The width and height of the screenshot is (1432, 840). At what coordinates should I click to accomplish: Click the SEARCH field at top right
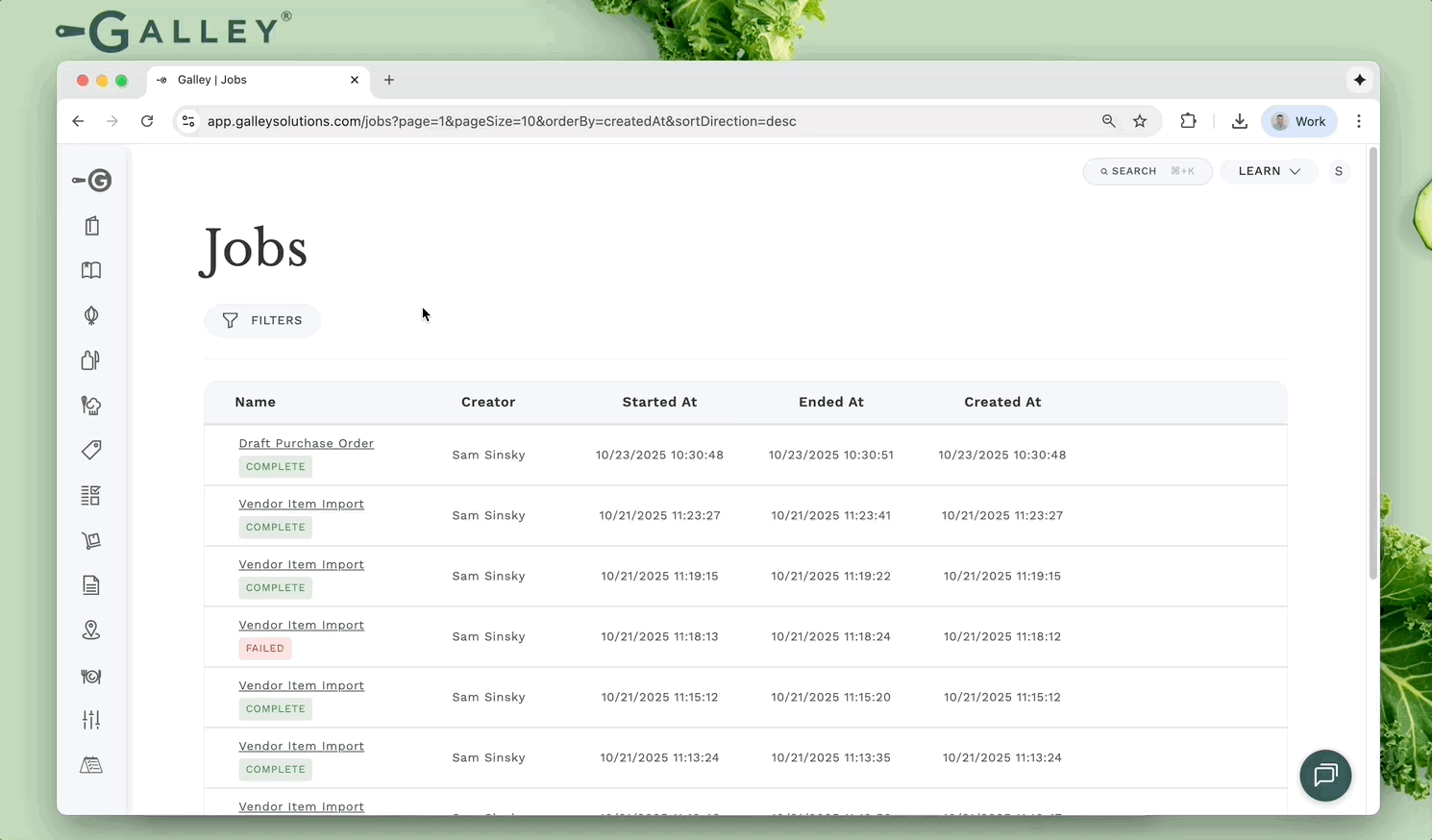(x=1147, y=171)
